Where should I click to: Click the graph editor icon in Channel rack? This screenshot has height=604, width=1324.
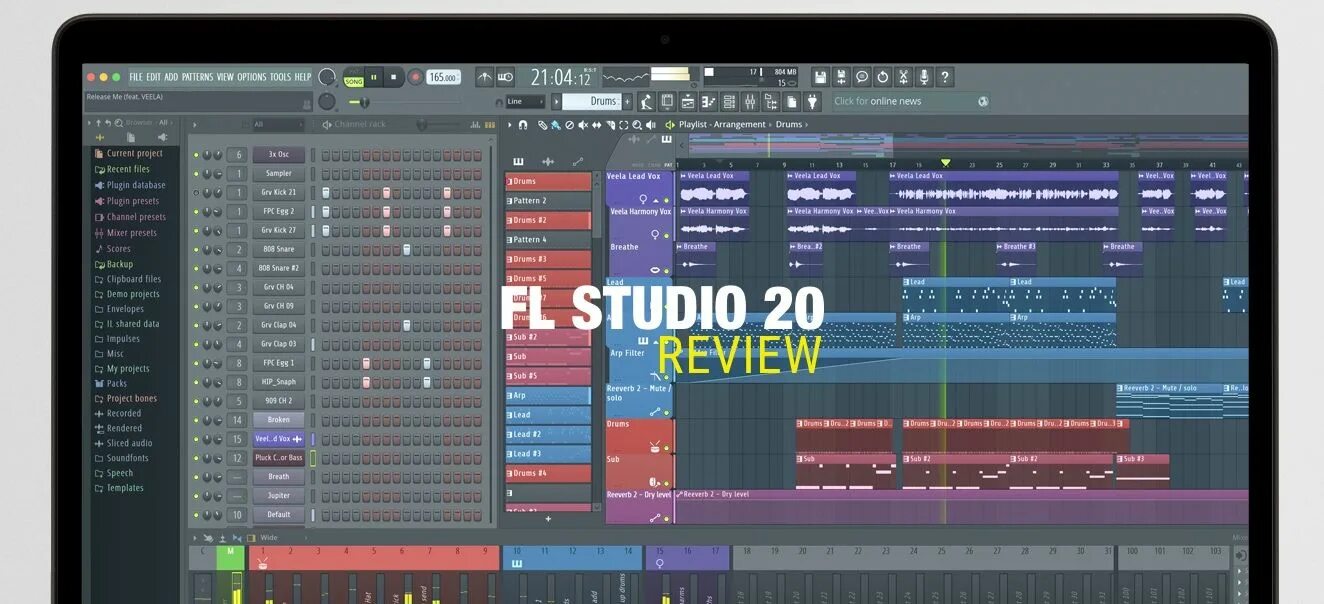(474, 125)
